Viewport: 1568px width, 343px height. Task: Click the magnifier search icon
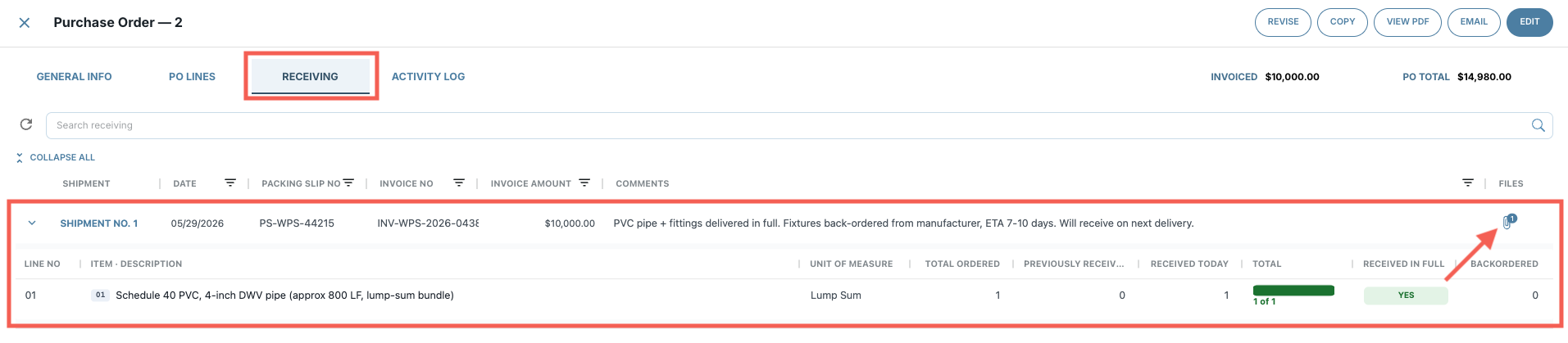(x=1538, y=125)
